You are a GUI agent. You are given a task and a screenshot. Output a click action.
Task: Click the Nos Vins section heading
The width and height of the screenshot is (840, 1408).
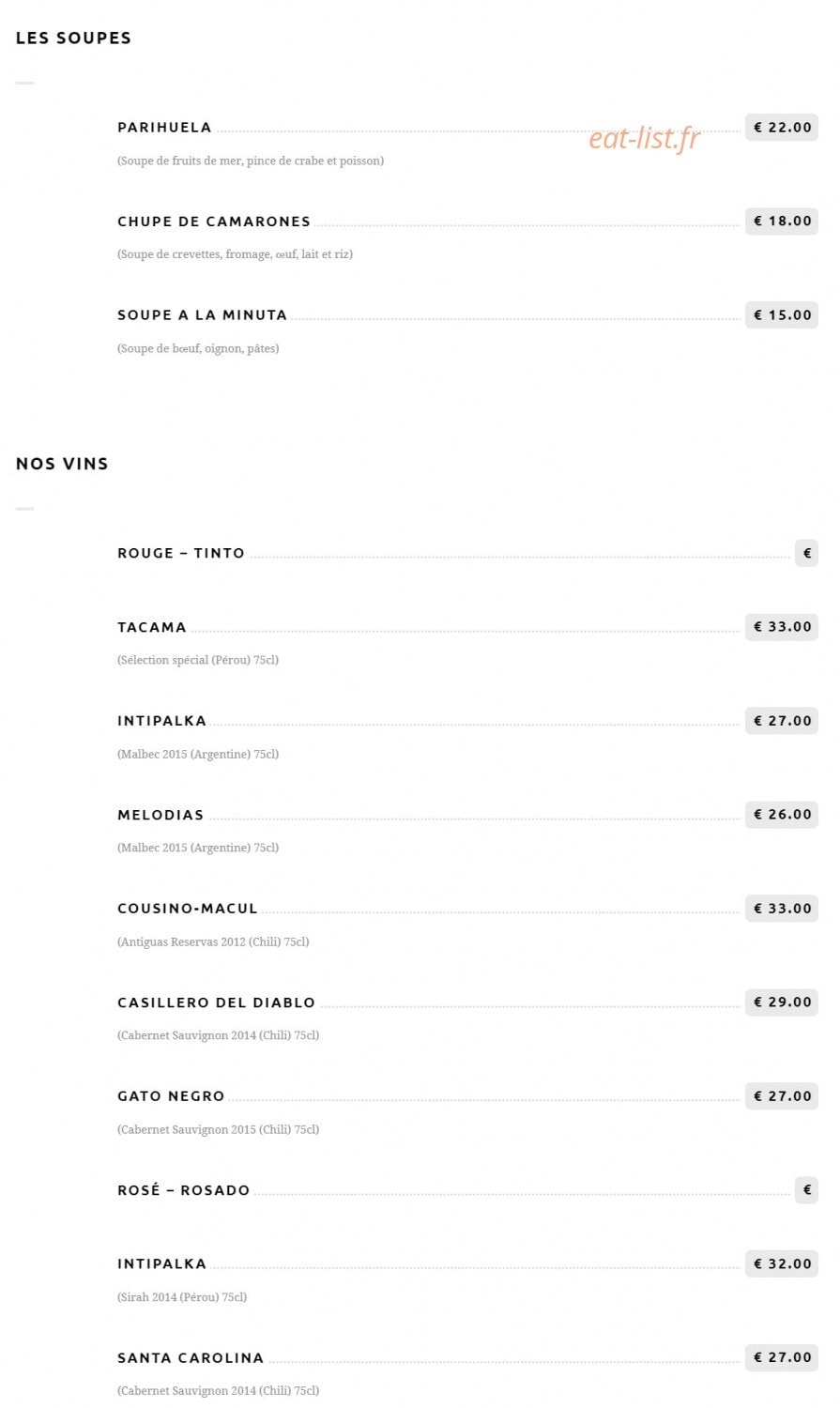tap(62, 464)
